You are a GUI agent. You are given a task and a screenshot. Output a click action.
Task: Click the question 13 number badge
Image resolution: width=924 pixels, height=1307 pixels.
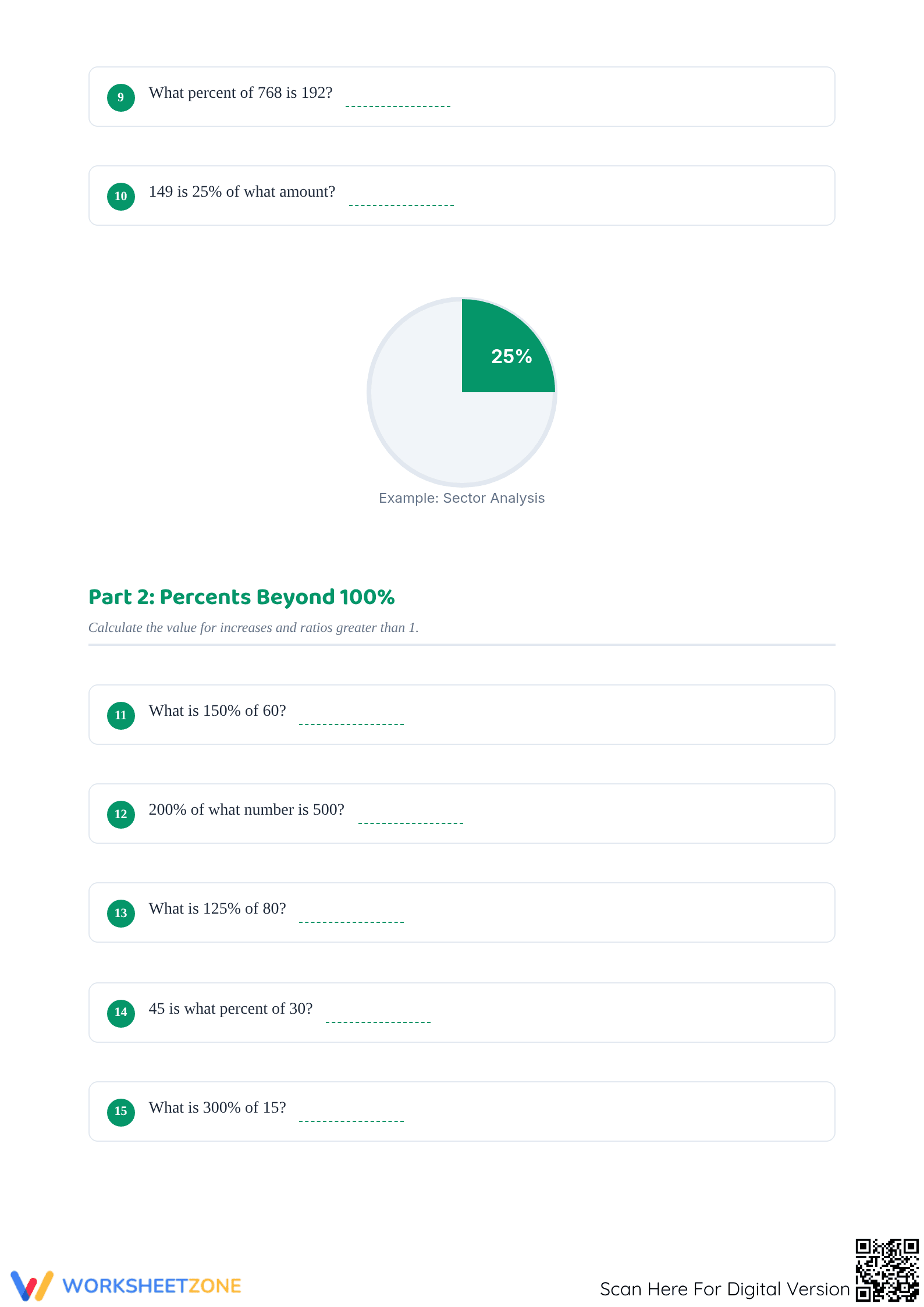pos(121,913)
